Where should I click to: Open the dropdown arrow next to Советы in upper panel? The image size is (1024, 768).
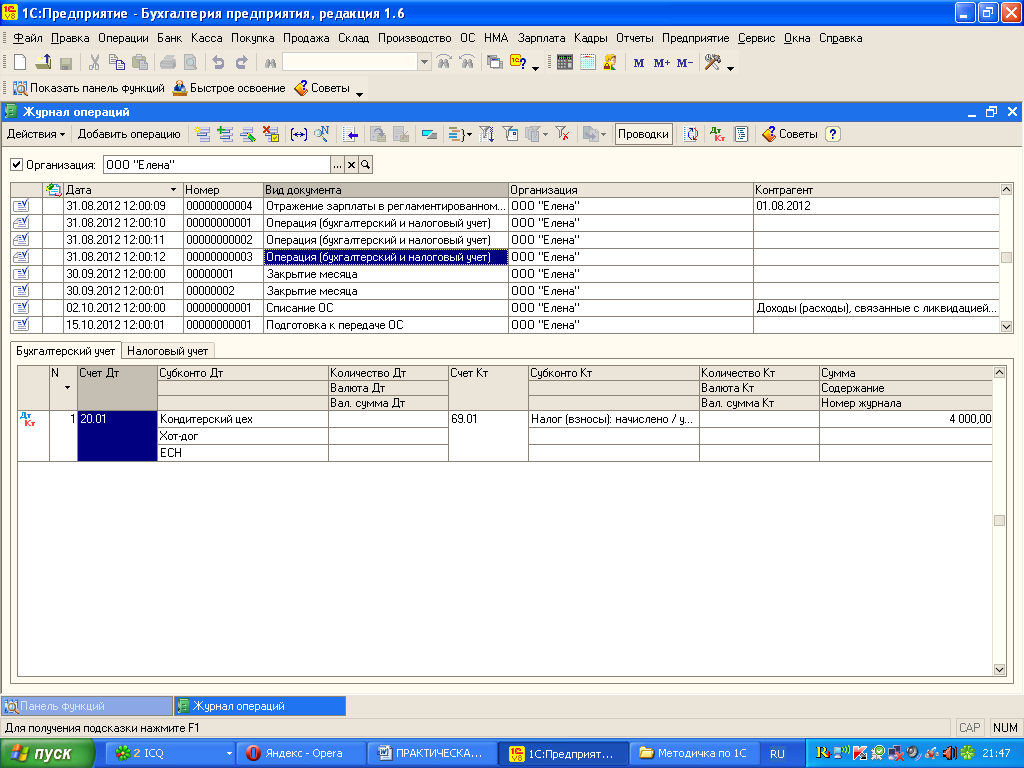[359, 93]
